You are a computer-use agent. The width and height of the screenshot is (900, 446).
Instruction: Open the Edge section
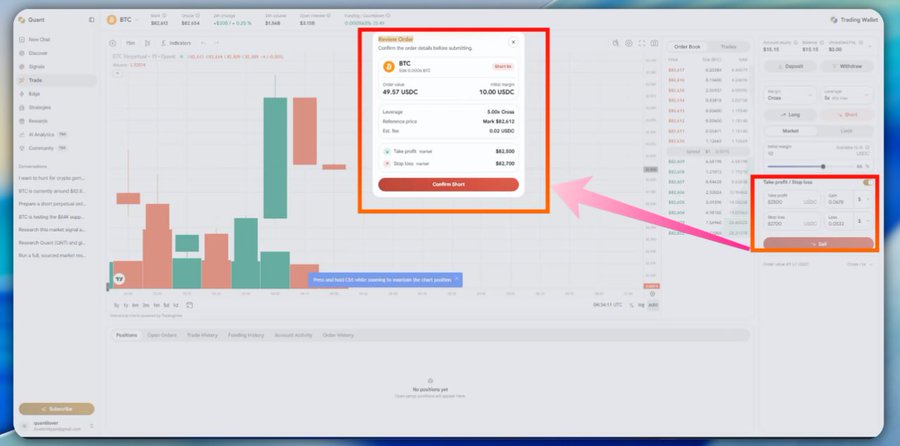[x=56, y=94]
